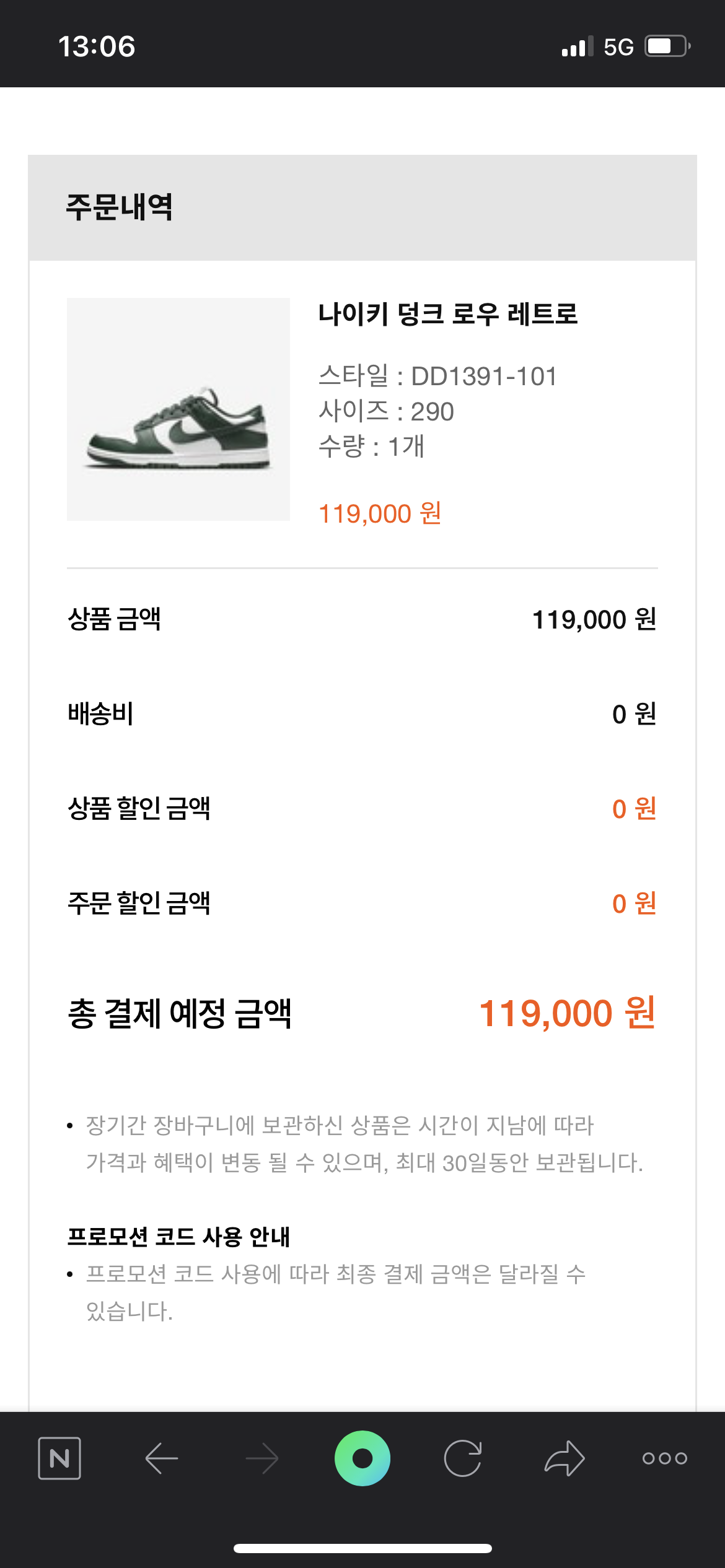Tap the 주문 할인 금액 row label
Screen dimensions: 725x1568
139,904
